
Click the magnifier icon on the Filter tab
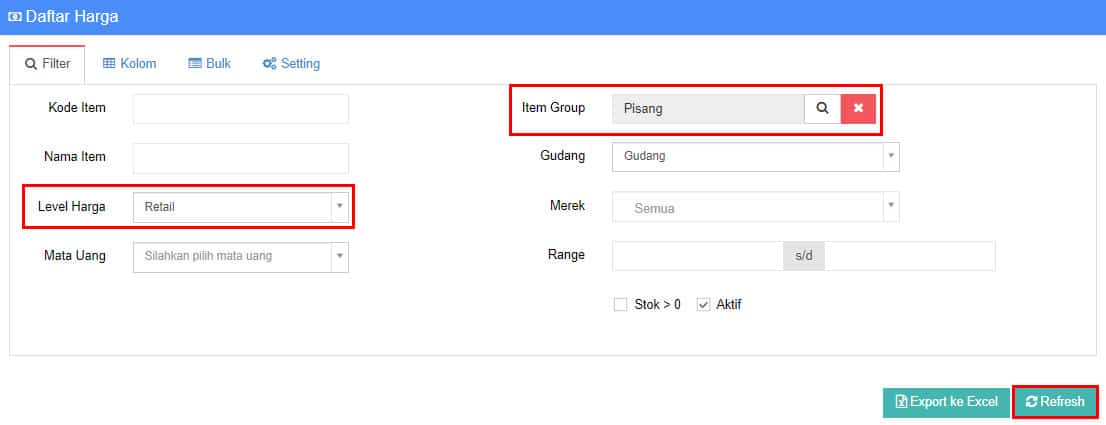30,64
